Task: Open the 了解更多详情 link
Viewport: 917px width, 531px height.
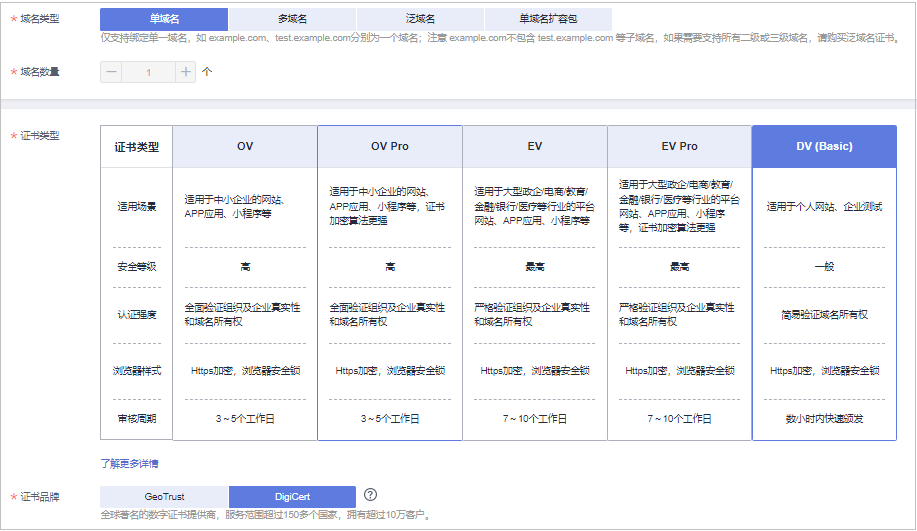Action: point(129,464)
